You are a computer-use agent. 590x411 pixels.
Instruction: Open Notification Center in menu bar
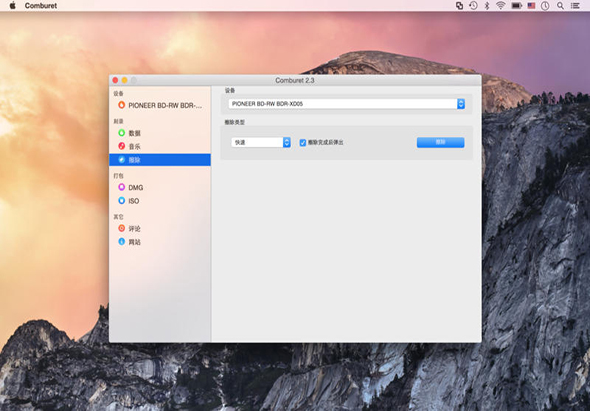tap(575, 6)
